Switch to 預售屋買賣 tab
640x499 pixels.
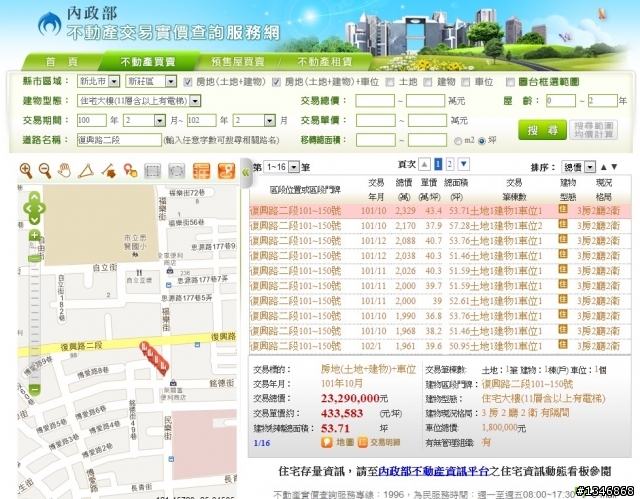coord(238,62)
